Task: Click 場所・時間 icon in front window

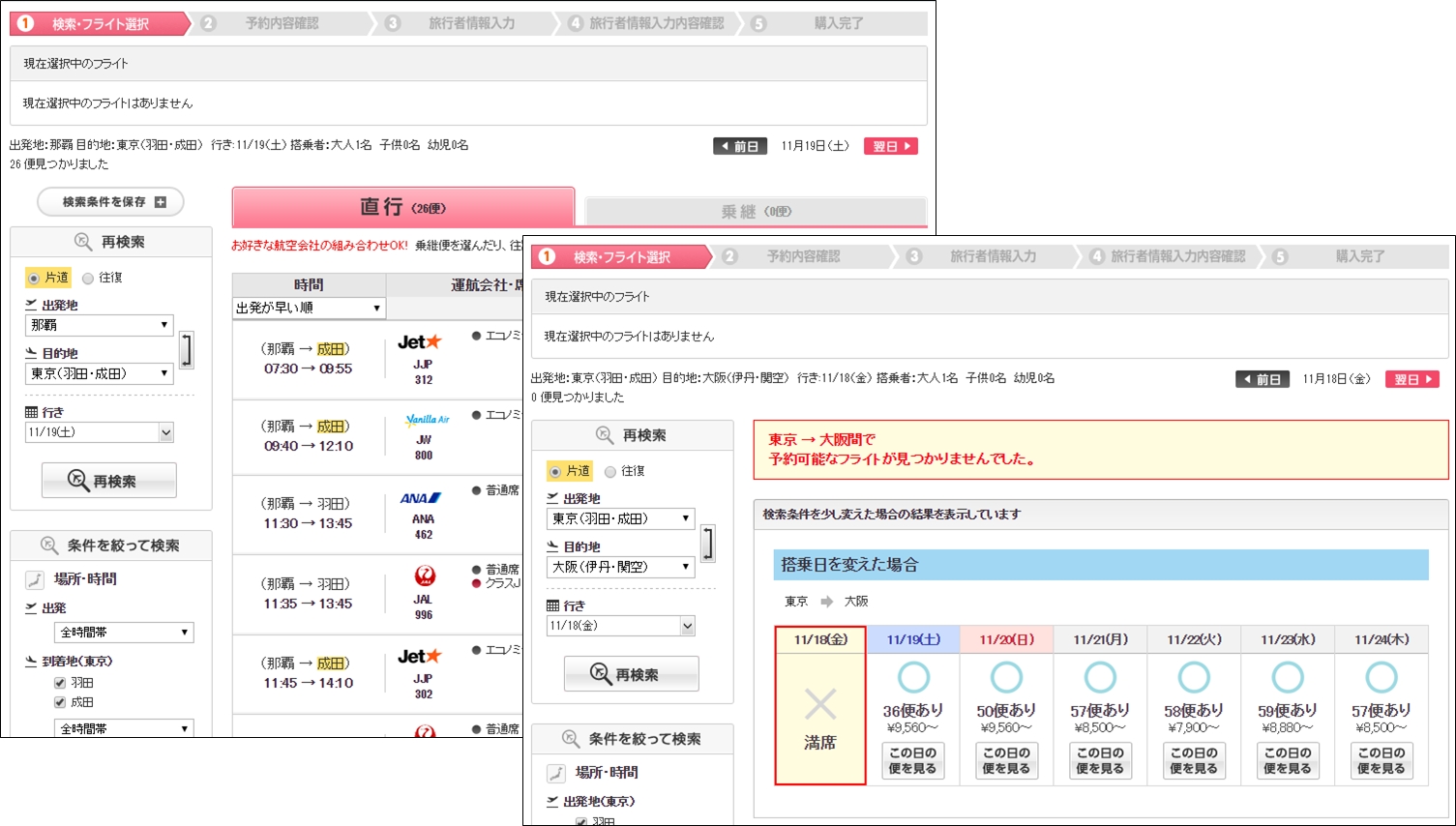Action: pos(556,773)
